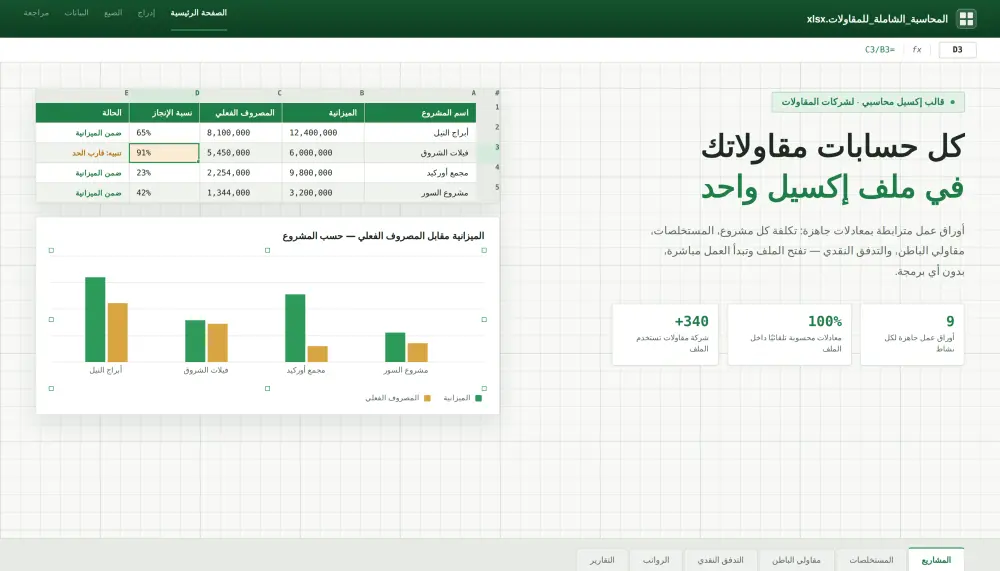Switch to the المشاريع sheet tab
The height and width of the screenshot is (571, 1000).
point(936,560)
